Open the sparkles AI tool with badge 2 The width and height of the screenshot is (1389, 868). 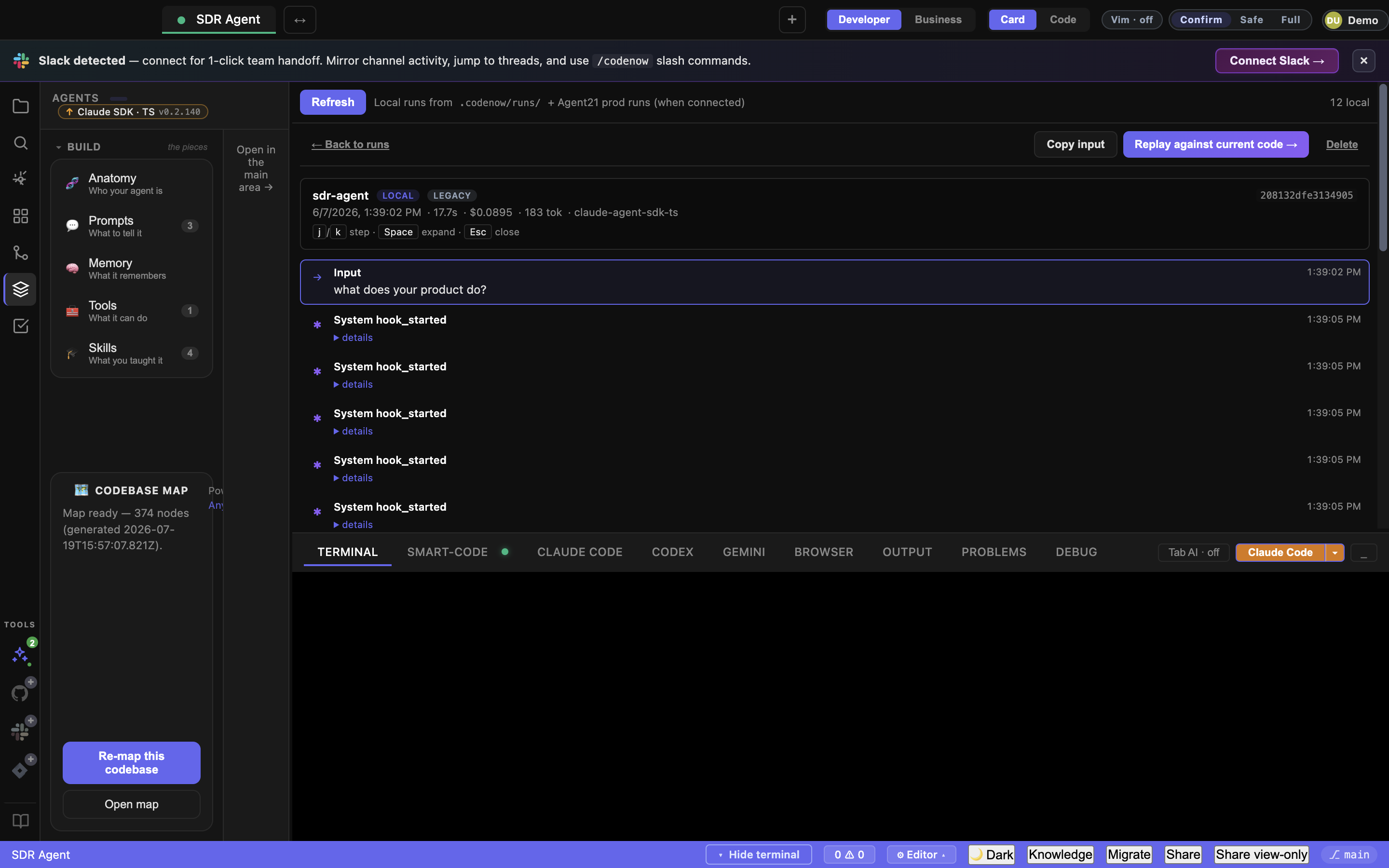(21, 654)
